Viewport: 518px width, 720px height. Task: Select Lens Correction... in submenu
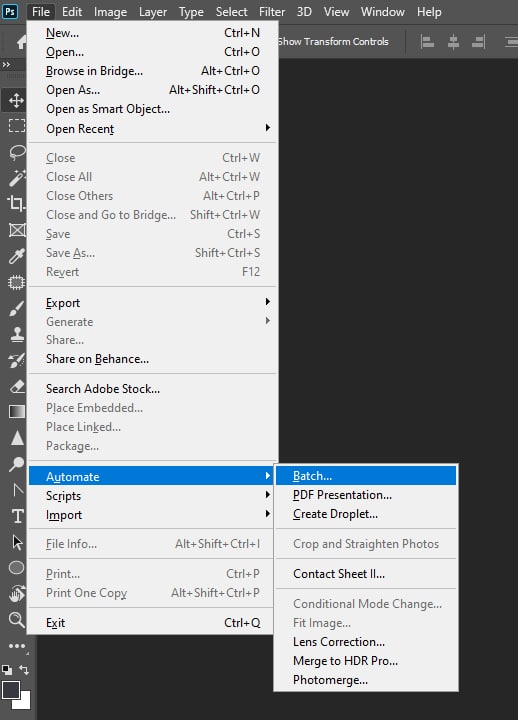(x=366, y=642)
